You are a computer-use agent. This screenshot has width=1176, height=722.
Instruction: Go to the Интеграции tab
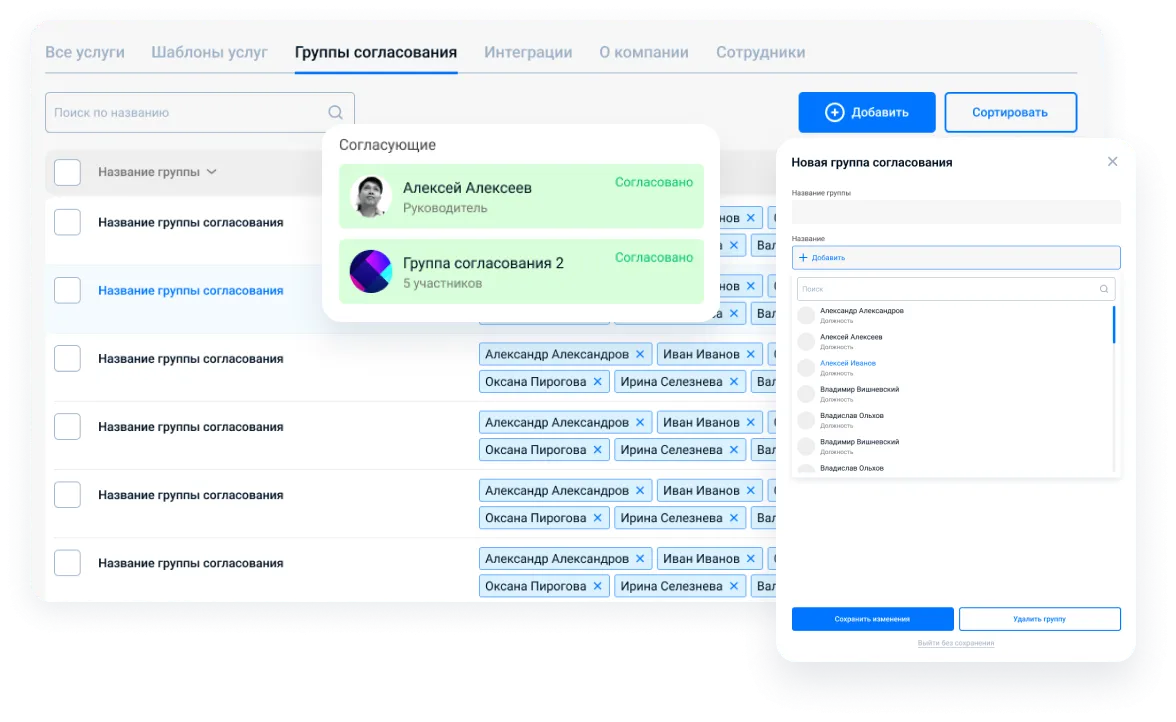coord(528,52)
